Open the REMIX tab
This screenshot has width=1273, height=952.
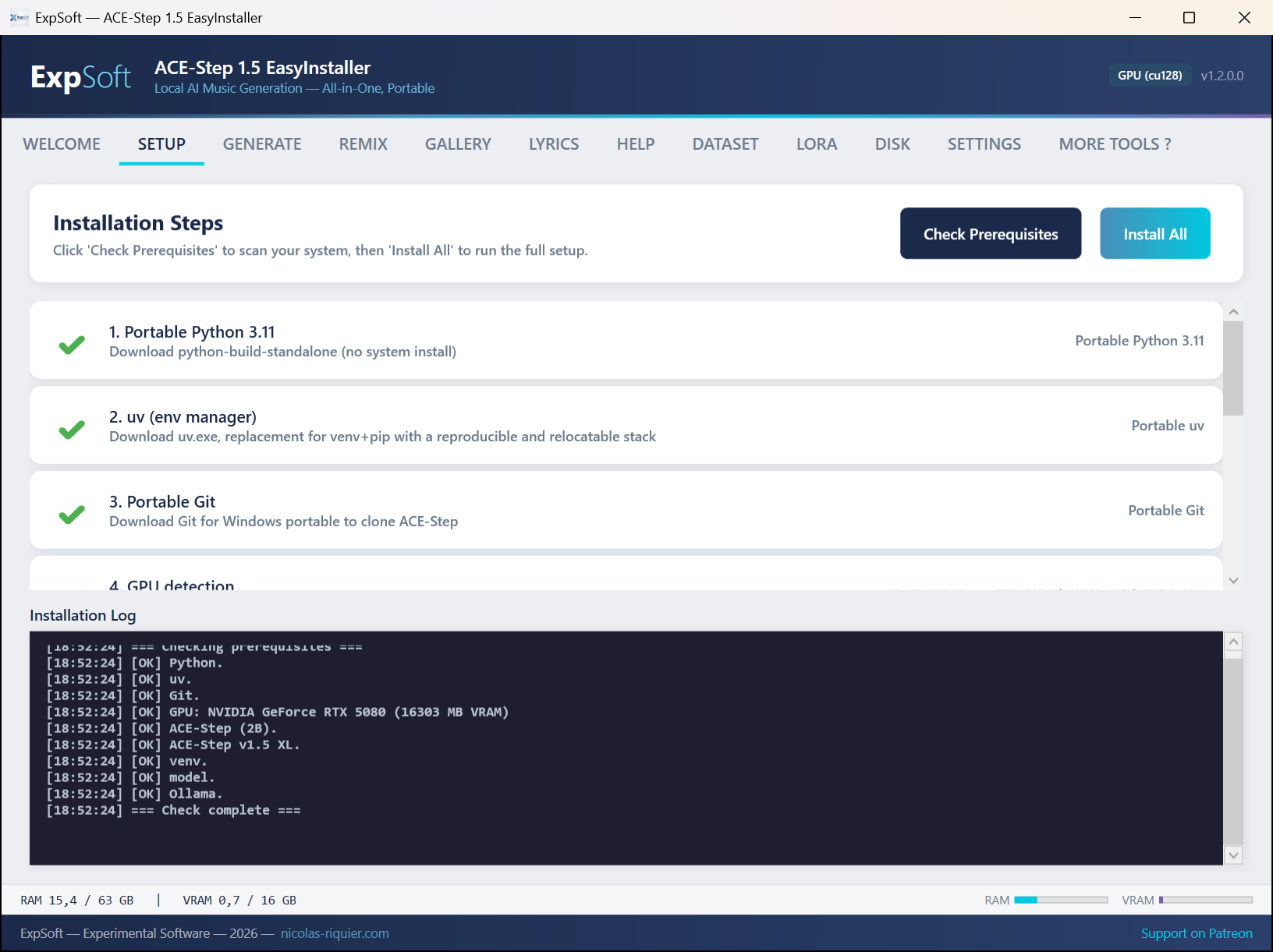point(363,144)
